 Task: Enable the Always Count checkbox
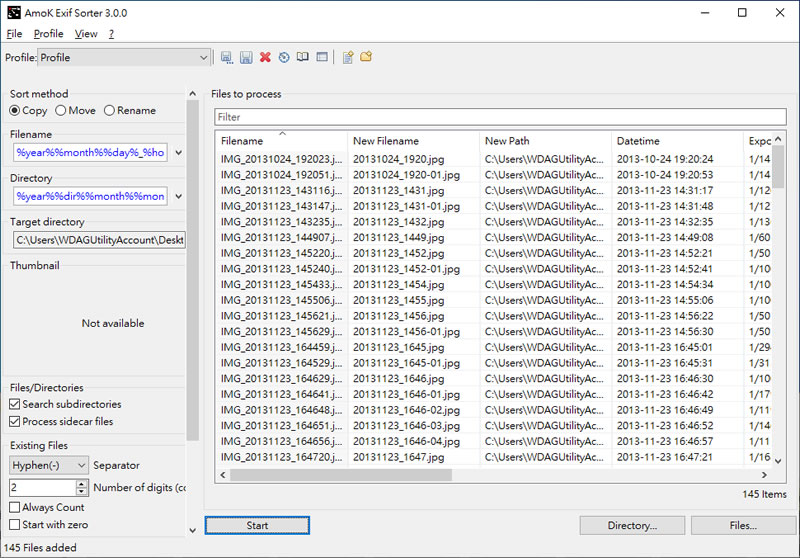pos(15,508)
